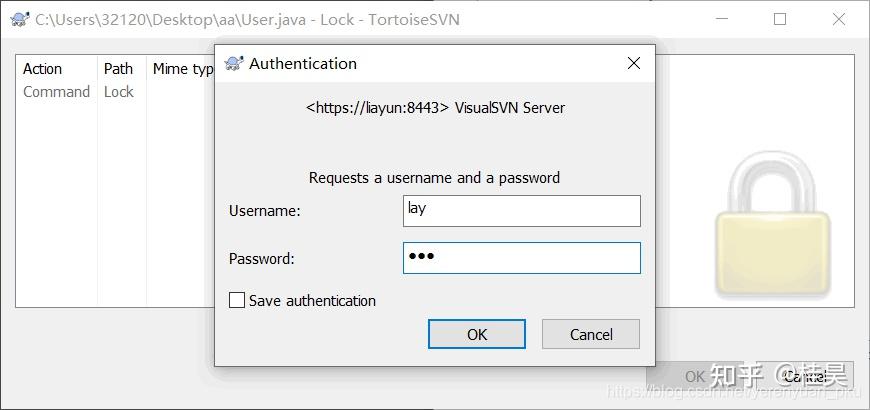The height and width of the screenshot is (410, 870).
Task: Click the VisualSVN Server address text
Action: tap(435, 107)
